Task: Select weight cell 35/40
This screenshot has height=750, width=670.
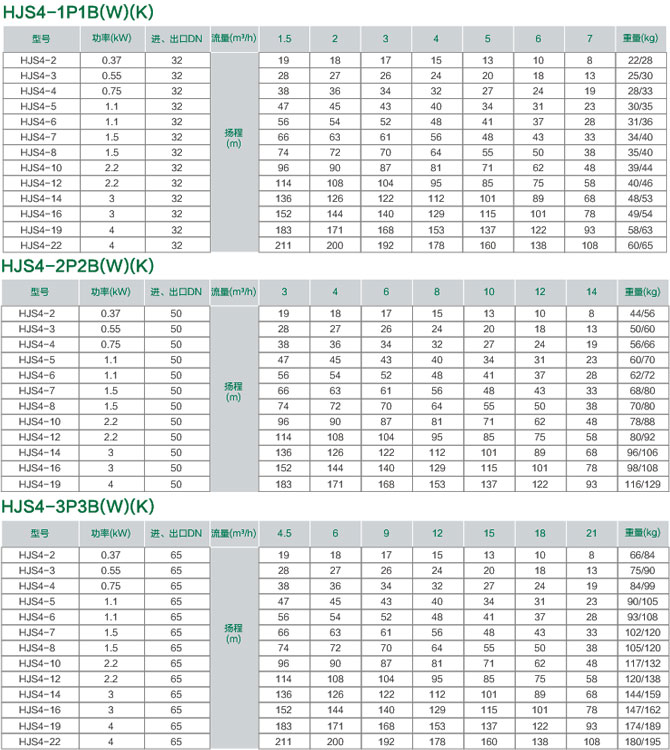Action: pyautogui.click(x=640, y=152)
